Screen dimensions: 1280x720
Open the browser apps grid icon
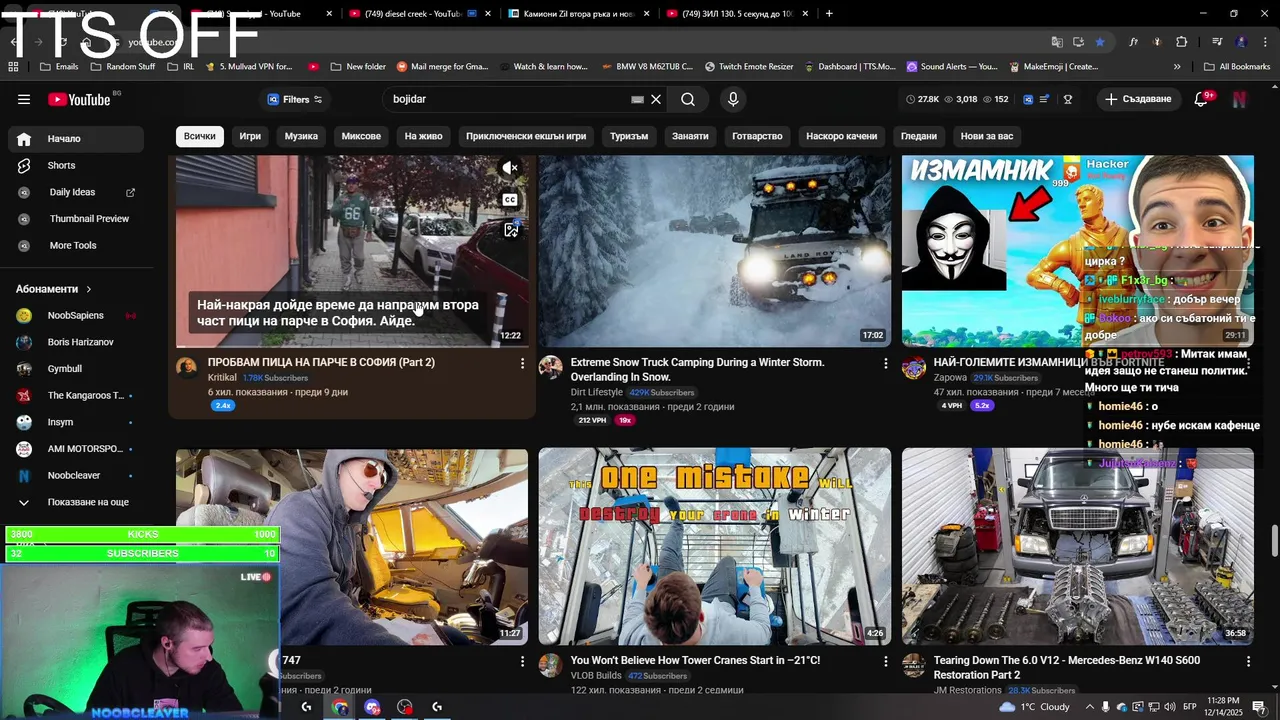(13, 66)
